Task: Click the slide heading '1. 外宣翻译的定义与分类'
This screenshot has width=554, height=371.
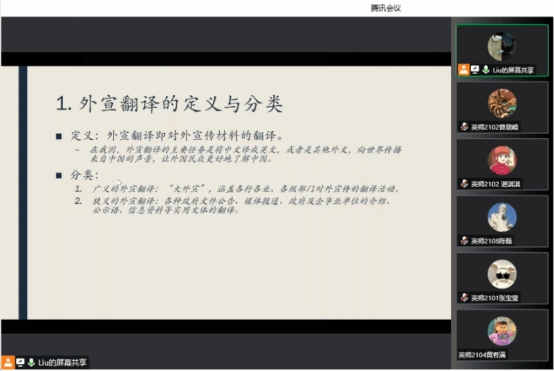Action: tap(169, 104)
